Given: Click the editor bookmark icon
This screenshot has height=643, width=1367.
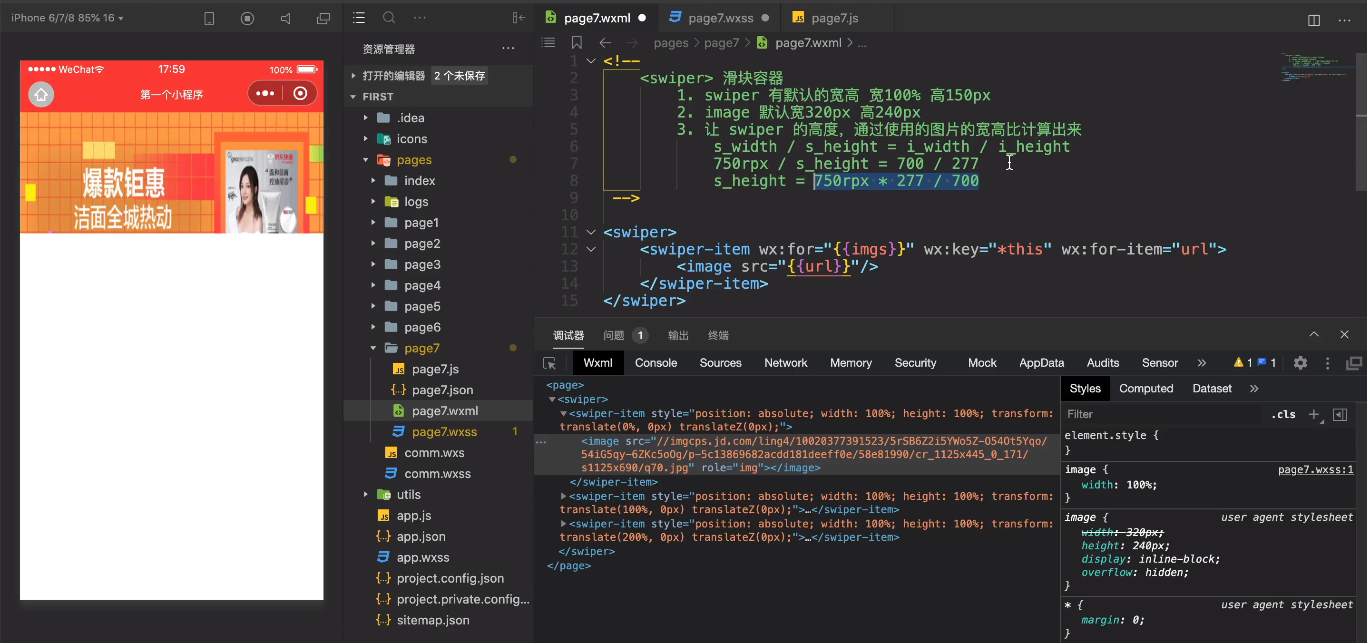Looking at the screenshot, I should [x=576, y=43].
